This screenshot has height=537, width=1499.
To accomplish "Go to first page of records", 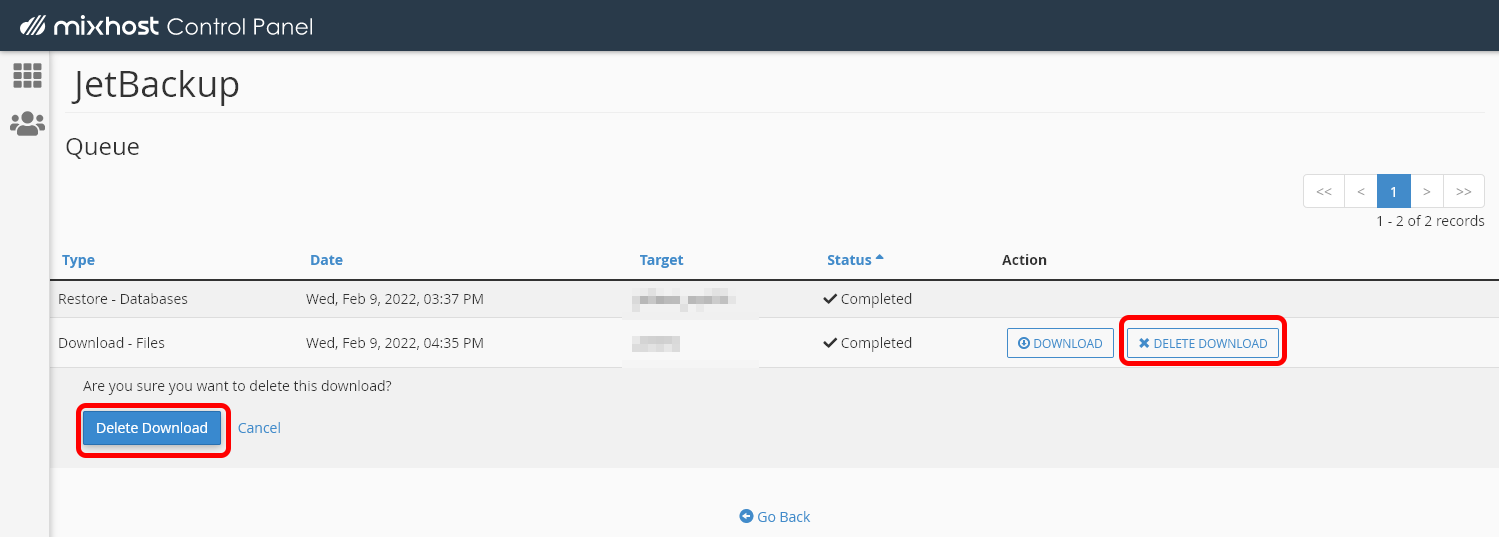I will (1323, 191).
